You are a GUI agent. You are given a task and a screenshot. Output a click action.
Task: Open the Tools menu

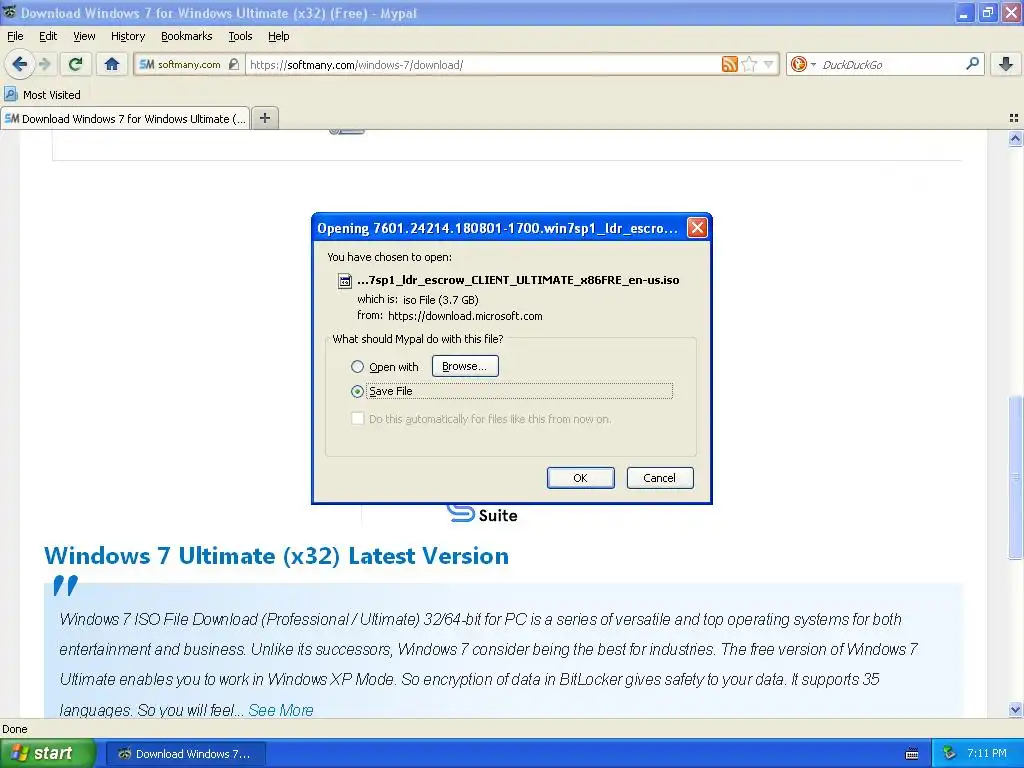click(240, 36)
